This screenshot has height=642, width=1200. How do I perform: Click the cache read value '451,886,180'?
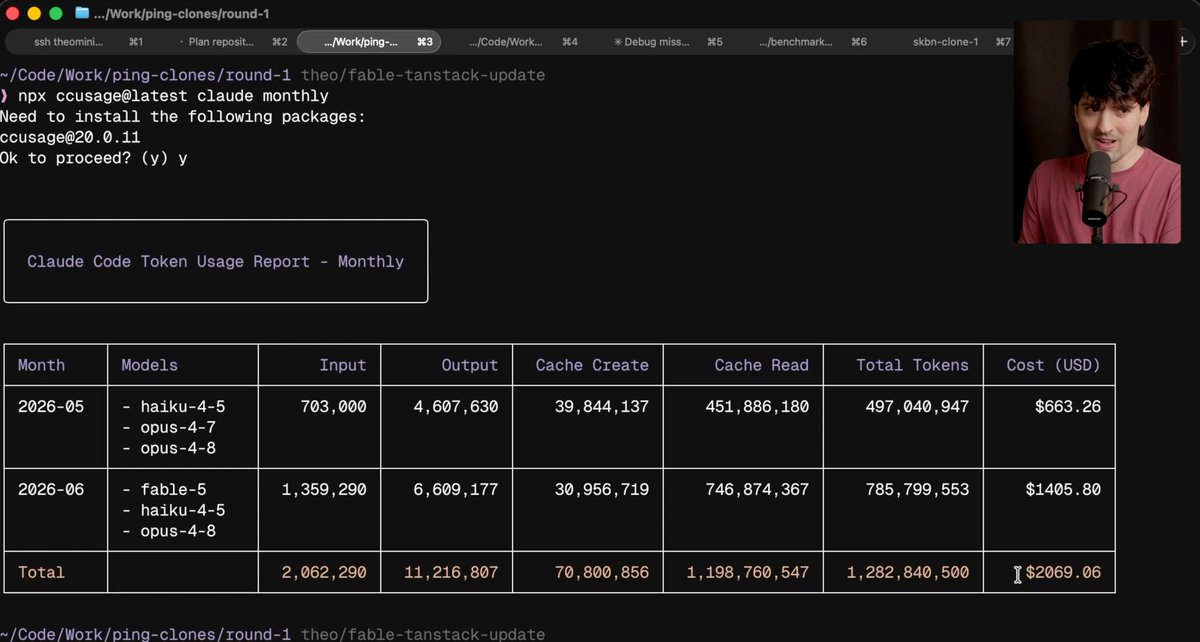point(757,407)
